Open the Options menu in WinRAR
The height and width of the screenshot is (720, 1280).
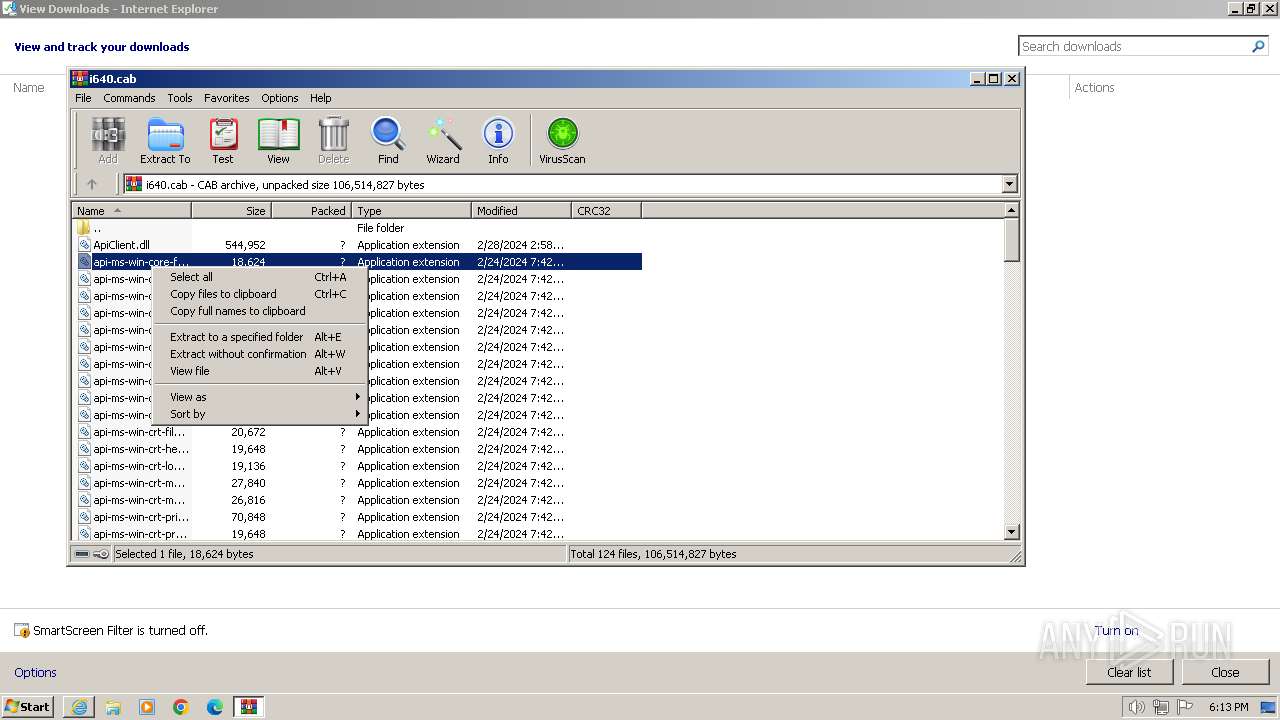click(x=280, y=98)
